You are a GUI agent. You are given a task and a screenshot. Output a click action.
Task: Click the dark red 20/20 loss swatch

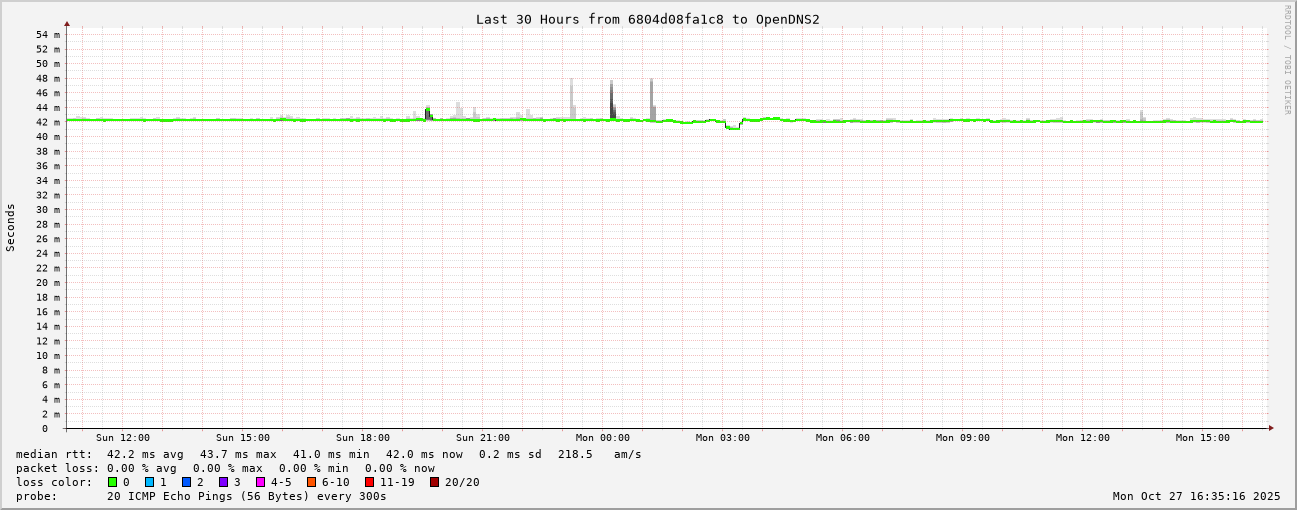pos(435,482)
